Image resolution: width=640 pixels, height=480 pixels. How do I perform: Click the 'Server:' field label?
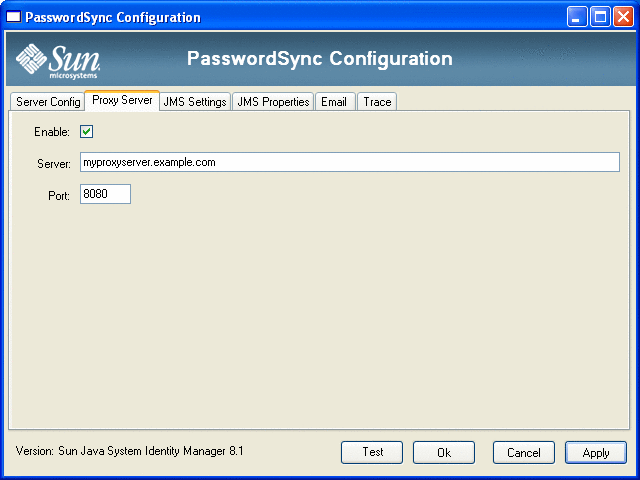coord(54,164)
